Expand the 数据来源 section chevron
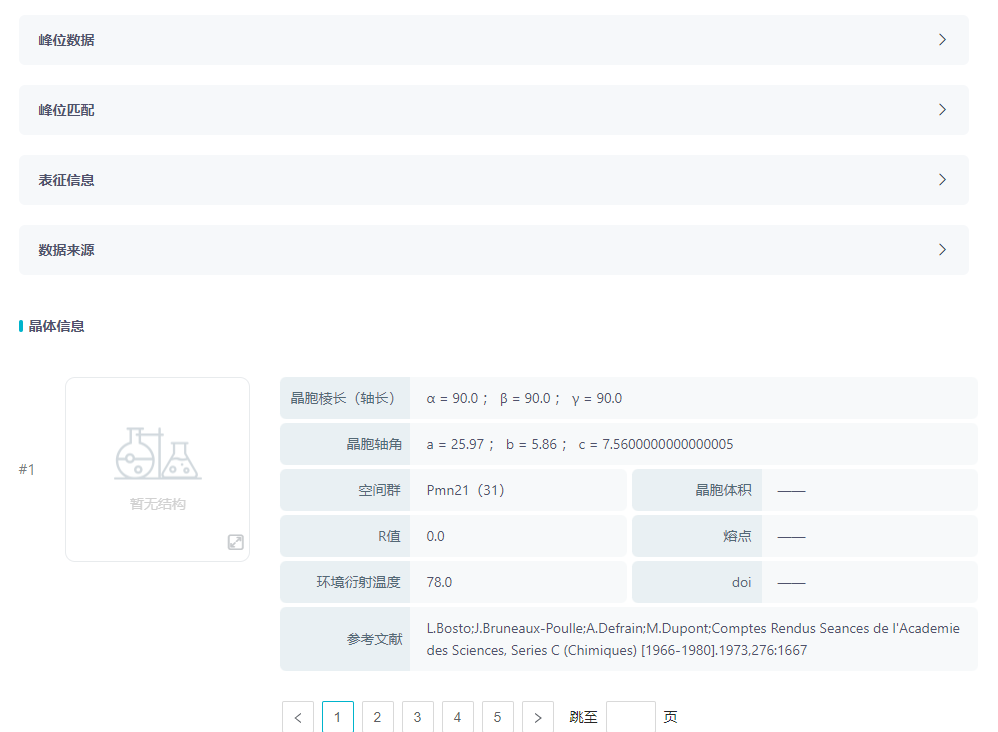 (x=942, y=250)
